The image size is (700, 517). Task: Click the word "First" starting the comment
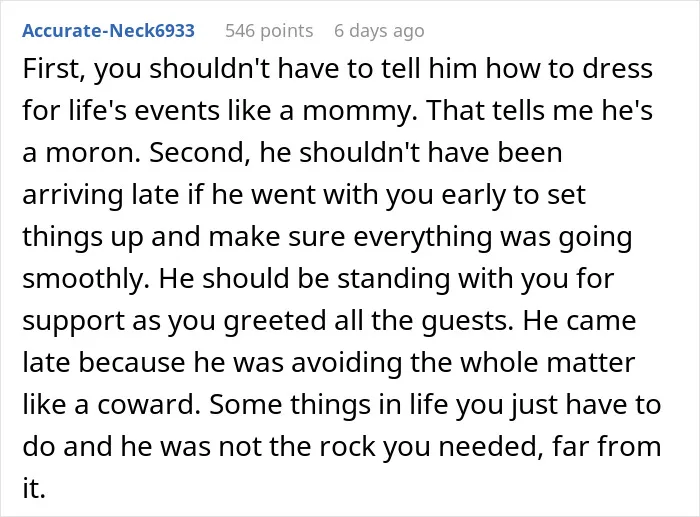click(51, 69)
